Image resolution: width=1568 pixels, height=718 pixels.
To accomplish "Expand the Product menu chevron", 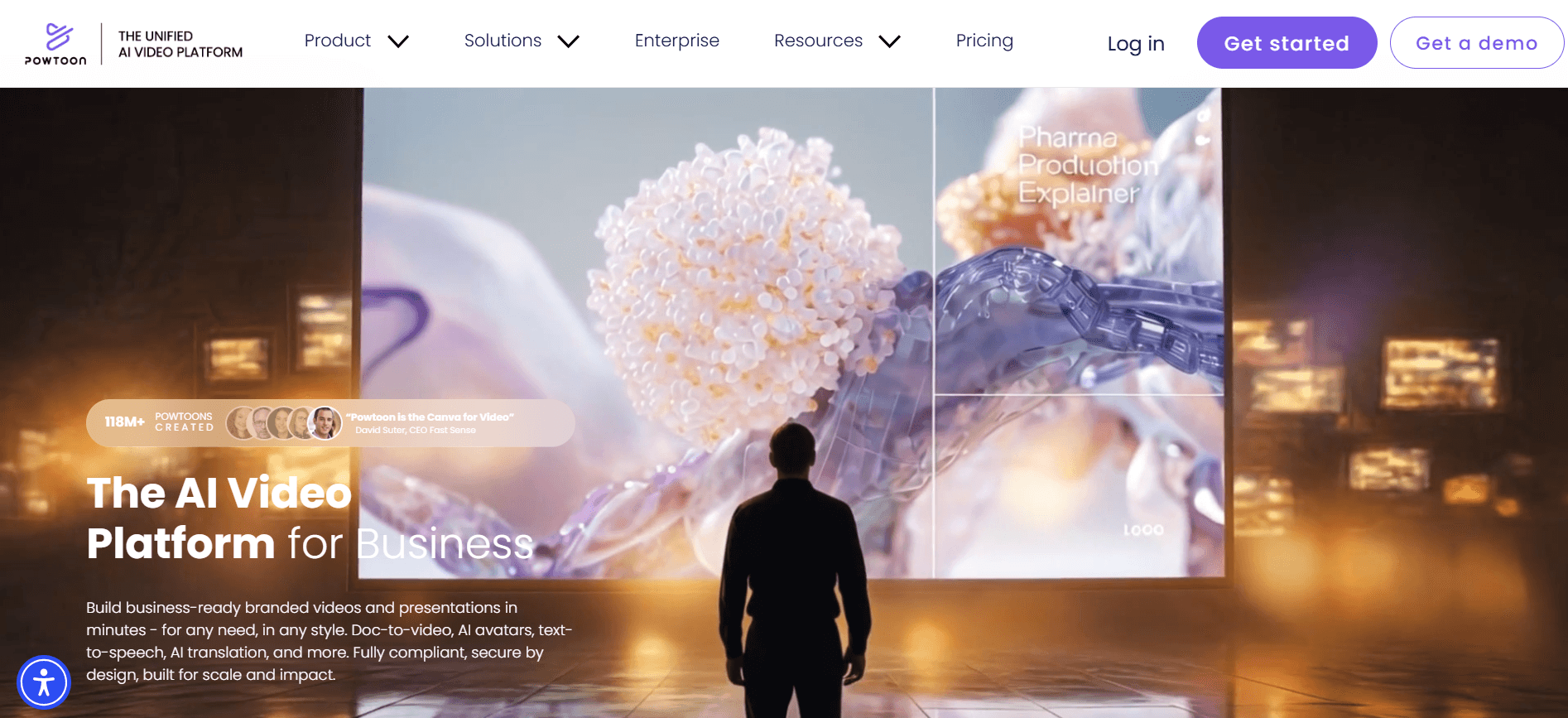I will (x=398, y=41).
